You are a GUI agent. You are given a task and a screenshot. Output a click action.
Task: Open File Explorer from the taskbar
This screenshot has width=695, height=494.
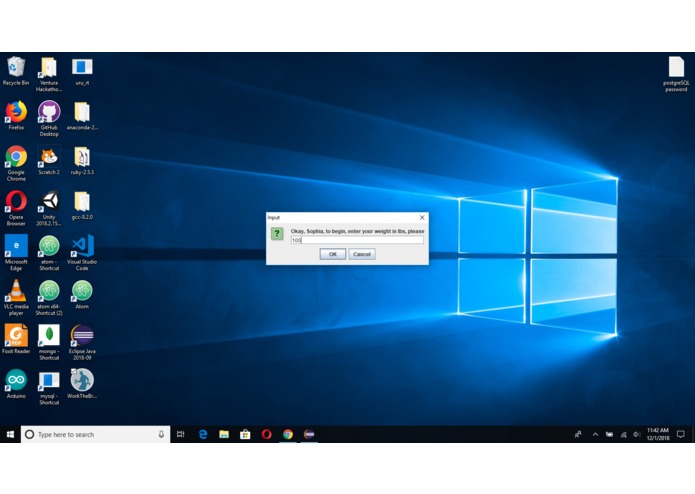[x=224, y=434]
